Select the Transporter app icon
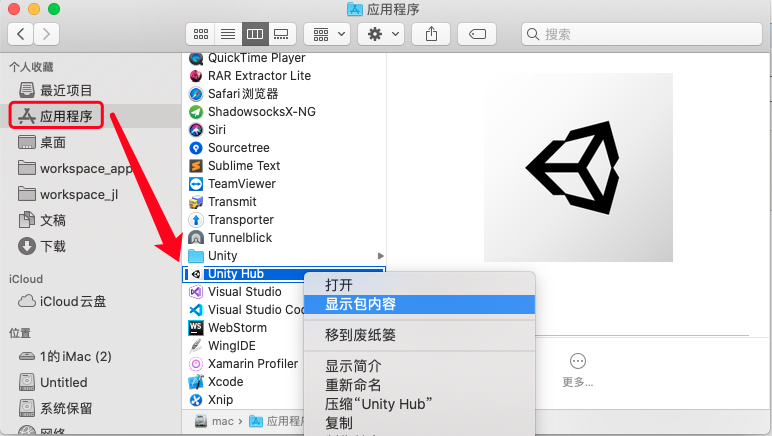The height and width of the screenshot is (436, 772). pos(196,219)
